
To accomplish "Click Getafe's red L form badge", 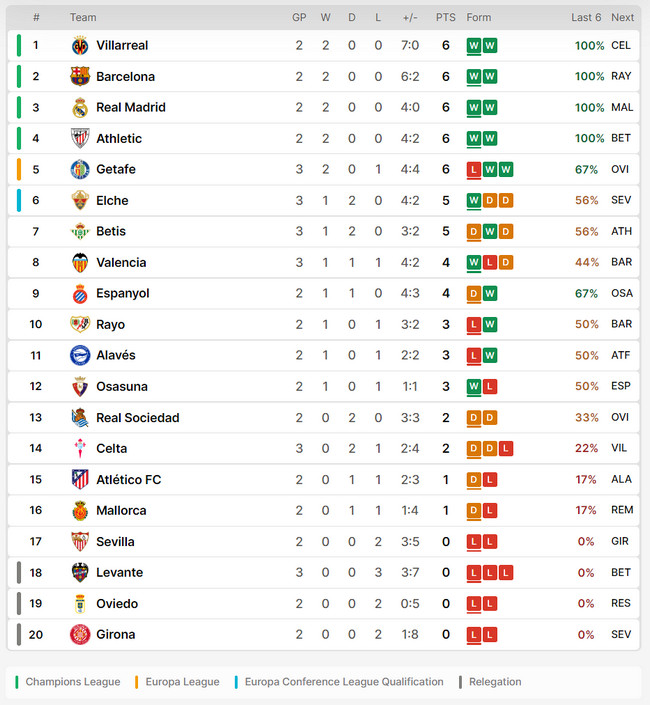I will tap(474, 170).
